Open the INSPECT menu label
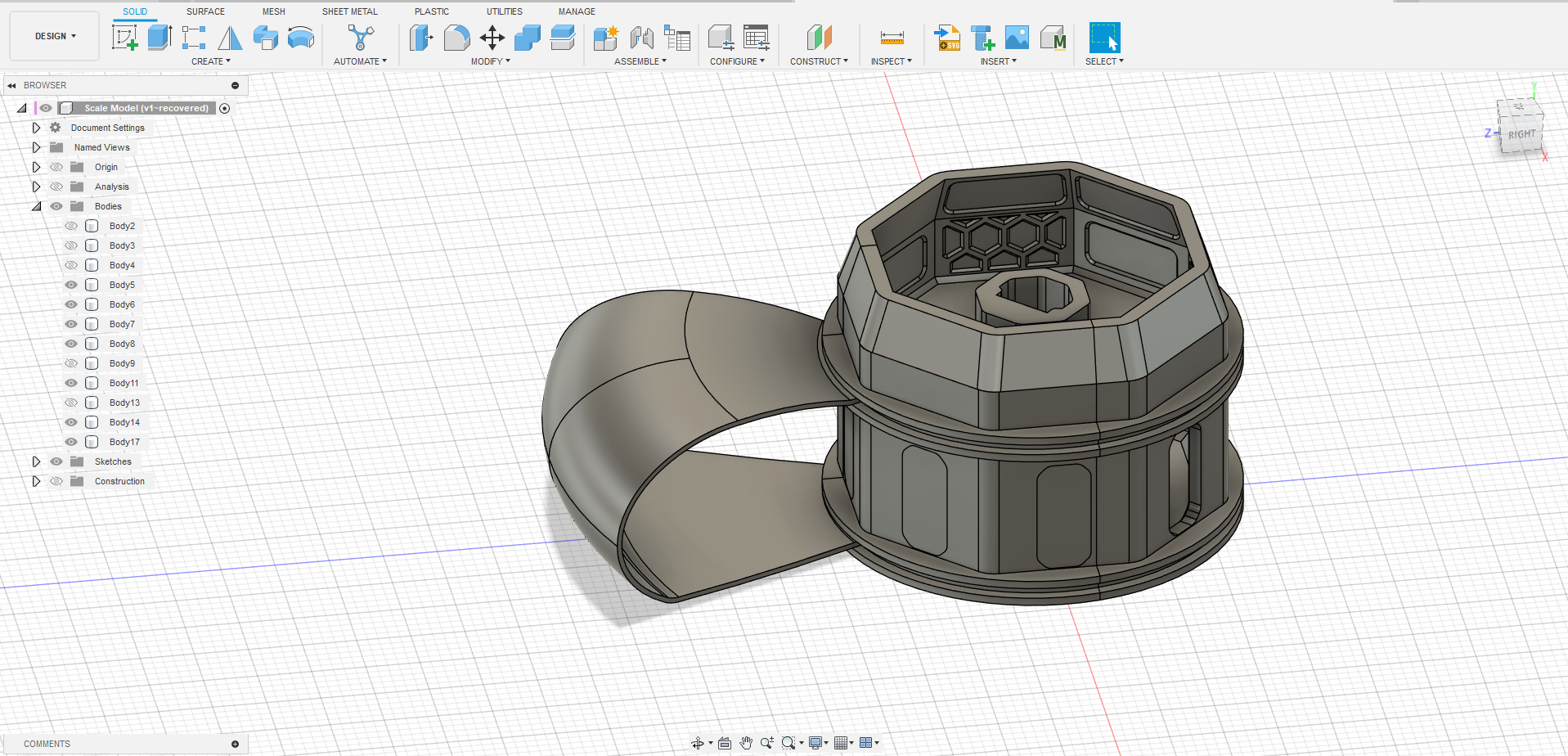 pos(891,61)
